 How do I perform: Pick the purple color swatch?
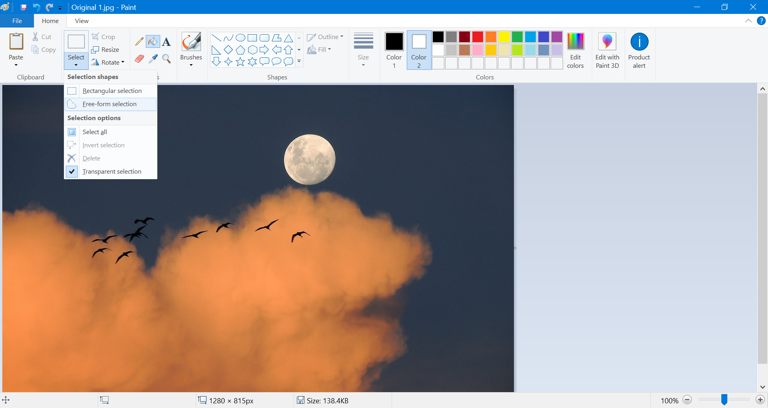[x=557, y=37]
